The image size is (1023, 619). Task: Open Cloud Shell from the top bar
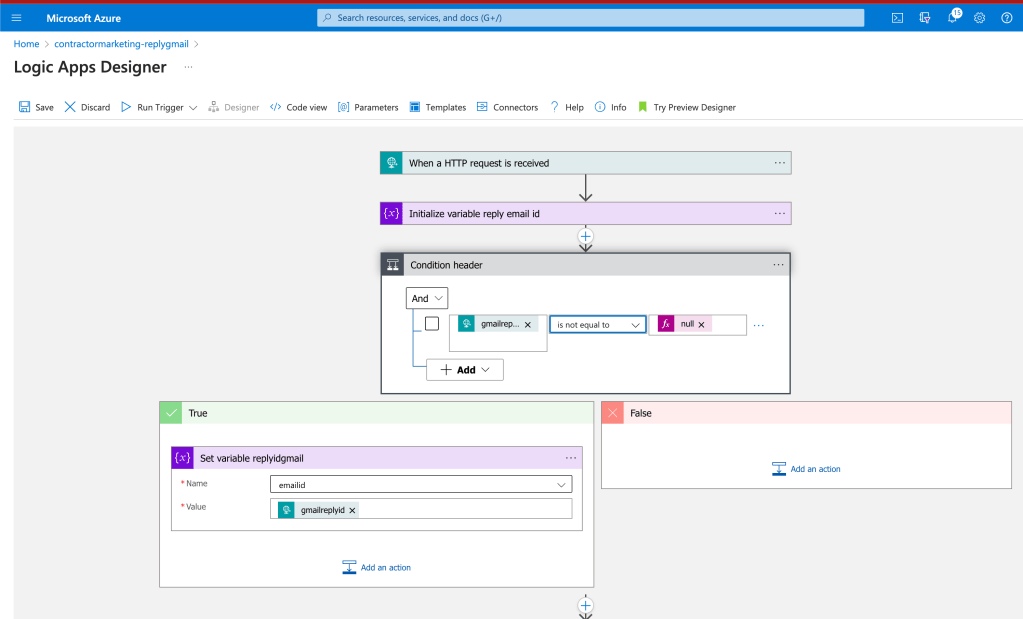point(897,18)
